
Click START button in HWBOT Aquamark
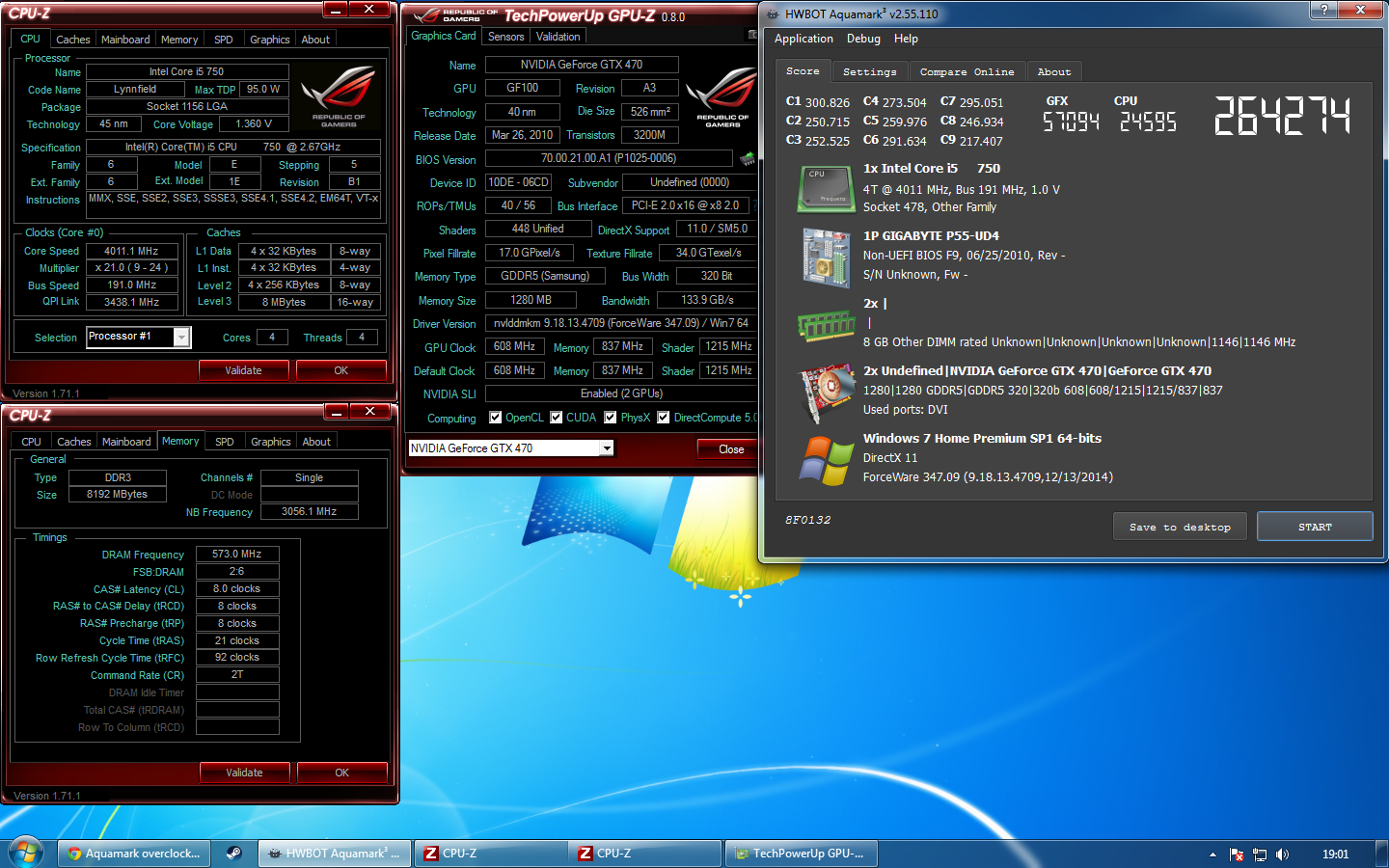point(1315,527)
